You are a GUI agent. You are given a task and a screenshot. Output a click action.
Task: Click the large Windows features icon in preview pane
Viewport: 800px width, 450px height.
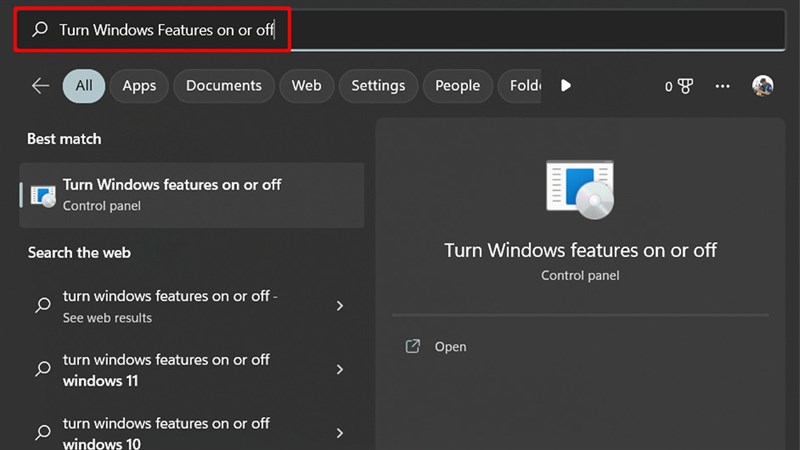(580, 189)
